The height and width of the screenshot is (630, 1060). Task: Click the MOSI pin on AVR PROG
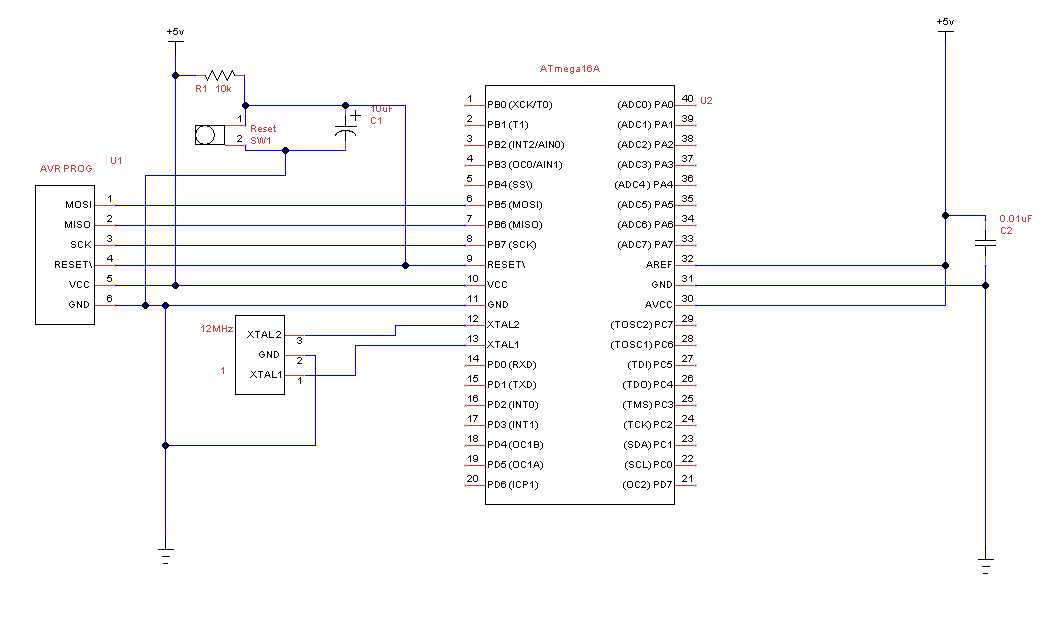point(78,205)
